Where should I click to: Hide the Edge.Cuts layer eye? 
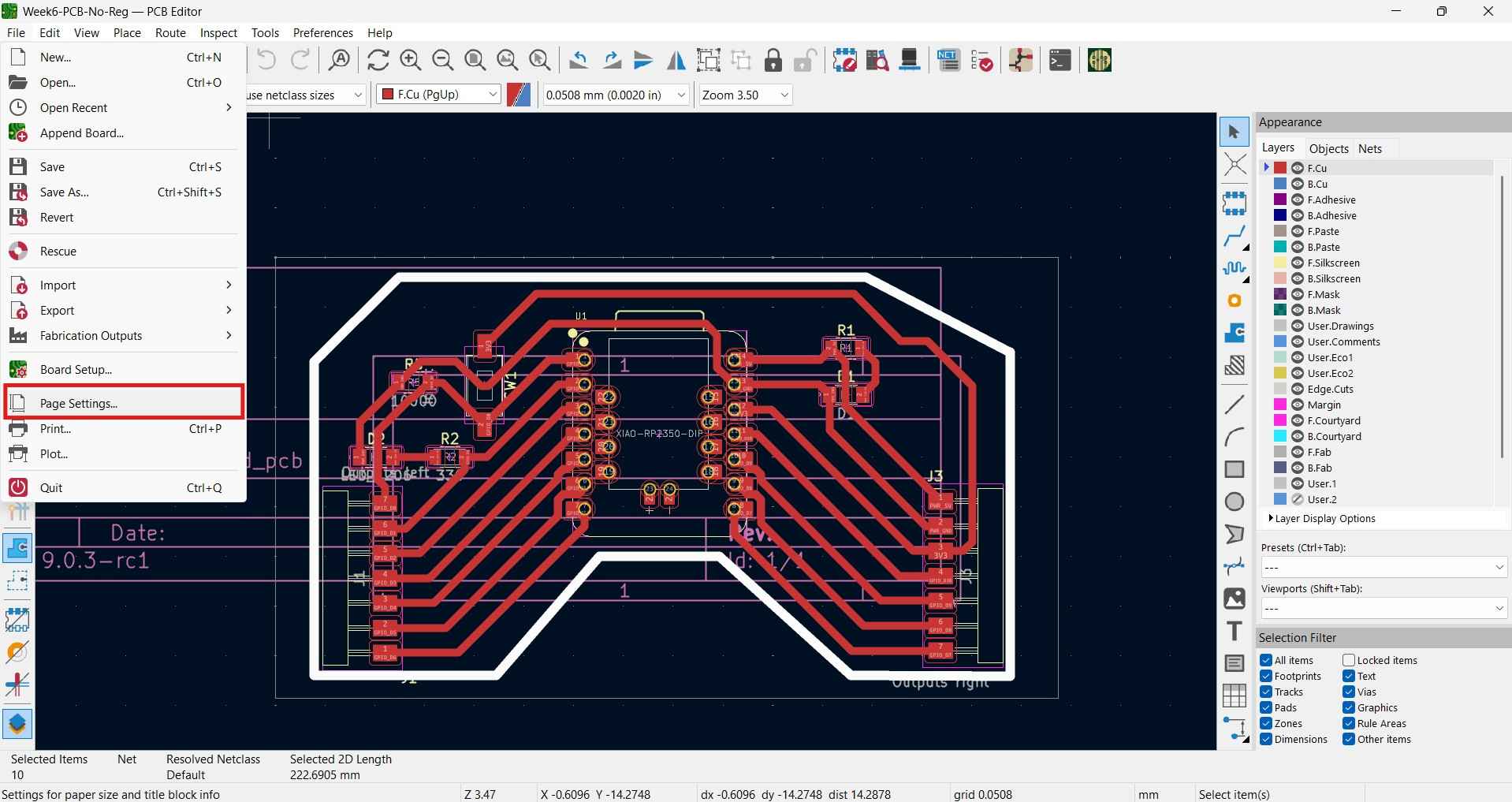1298,389
